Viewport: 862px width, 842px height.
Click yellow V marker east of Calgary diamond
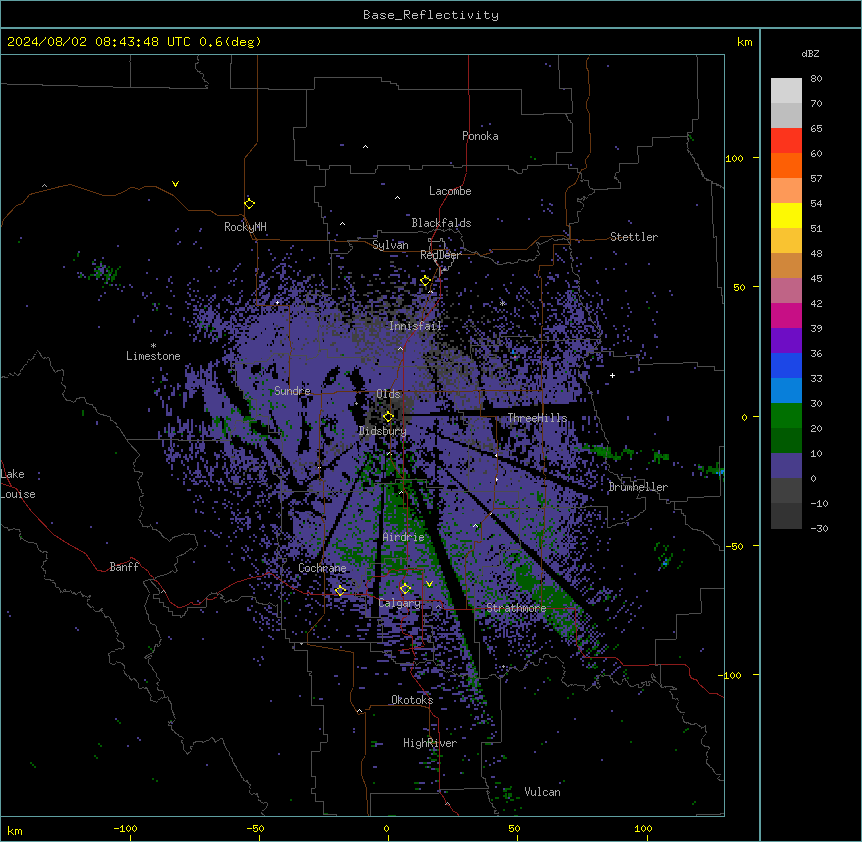click(x=429, y=584)
